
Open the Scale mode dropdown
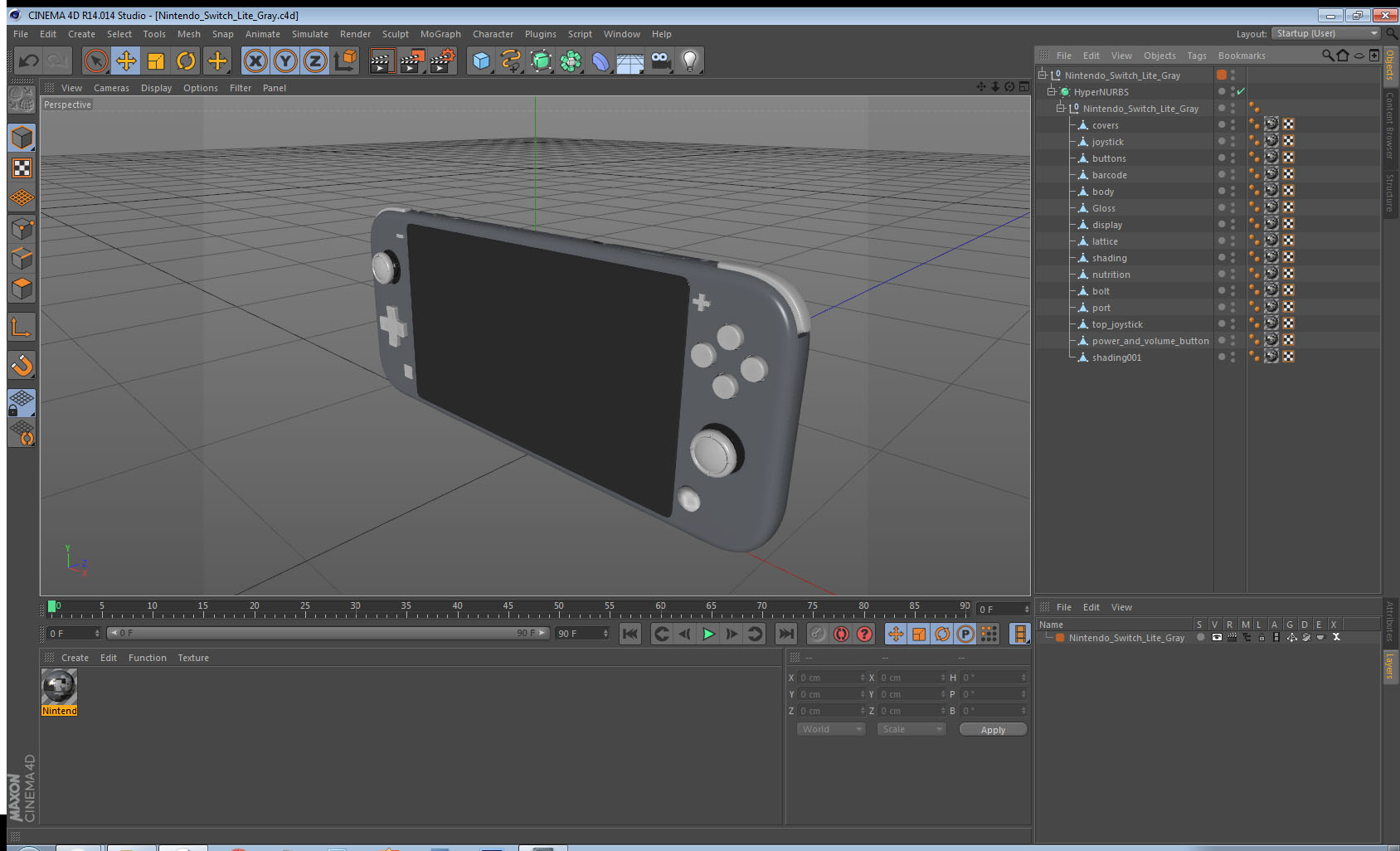pos(911,729)
